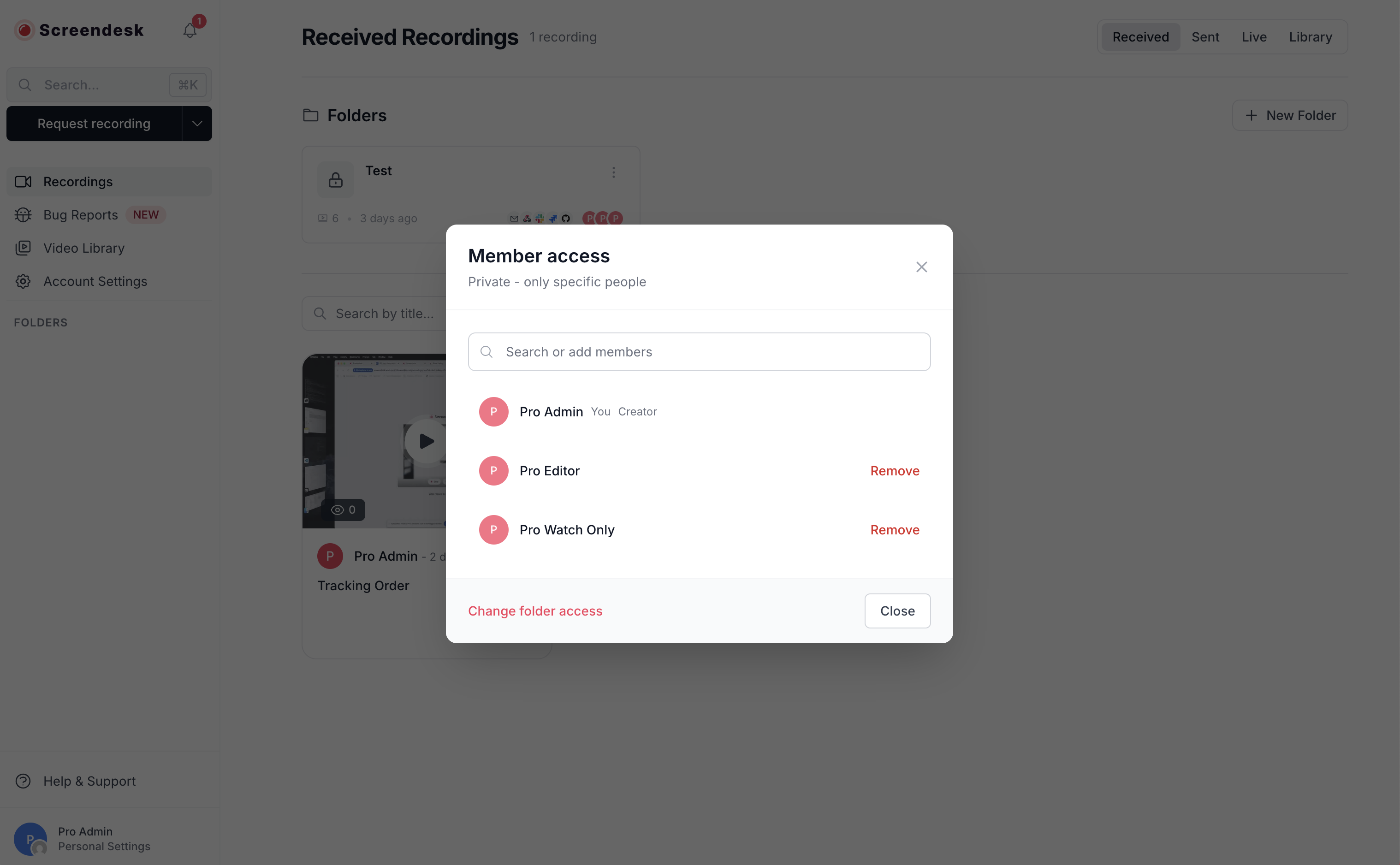The height and width of the screenshot is (865, 1400).
Task: Switch to the Sent tab
Action: [1205, 37]
